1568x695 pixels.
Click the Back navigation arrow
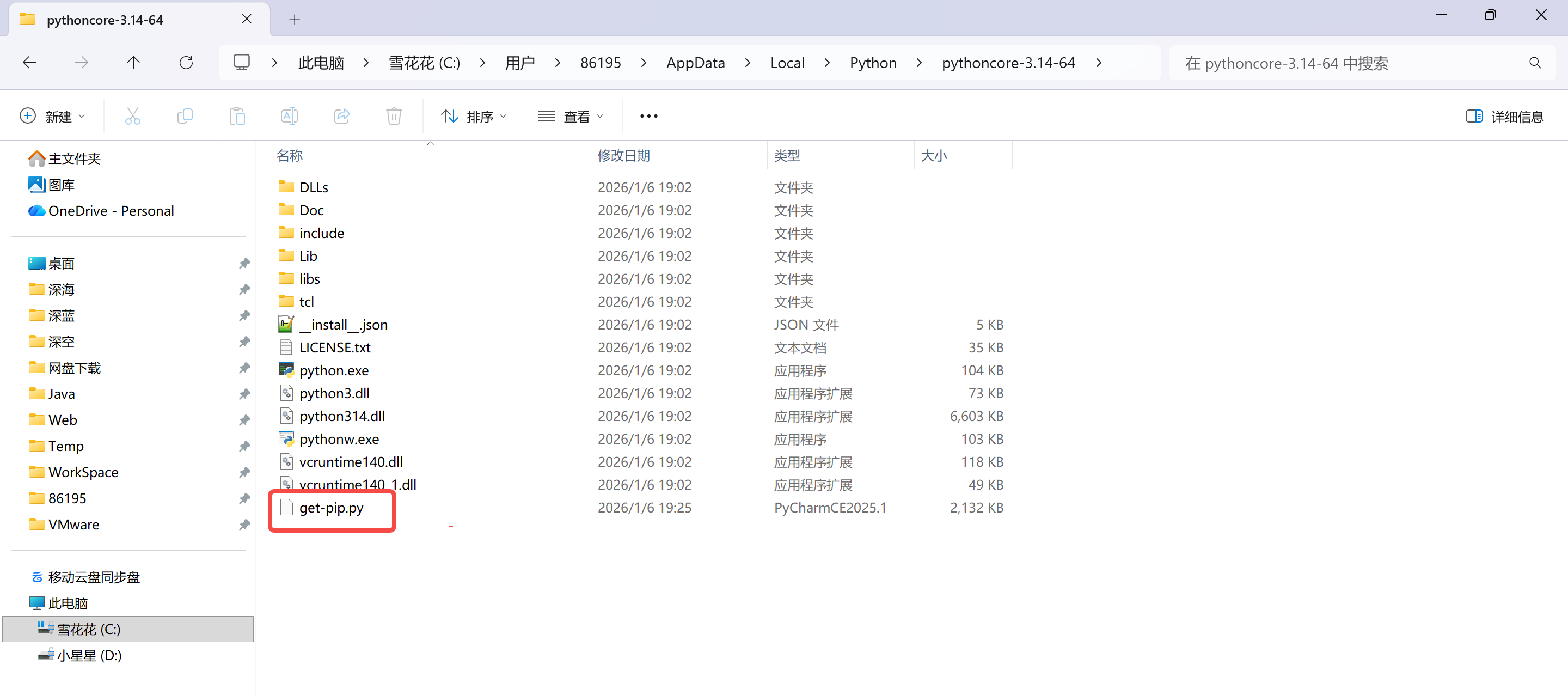[29, 63]
